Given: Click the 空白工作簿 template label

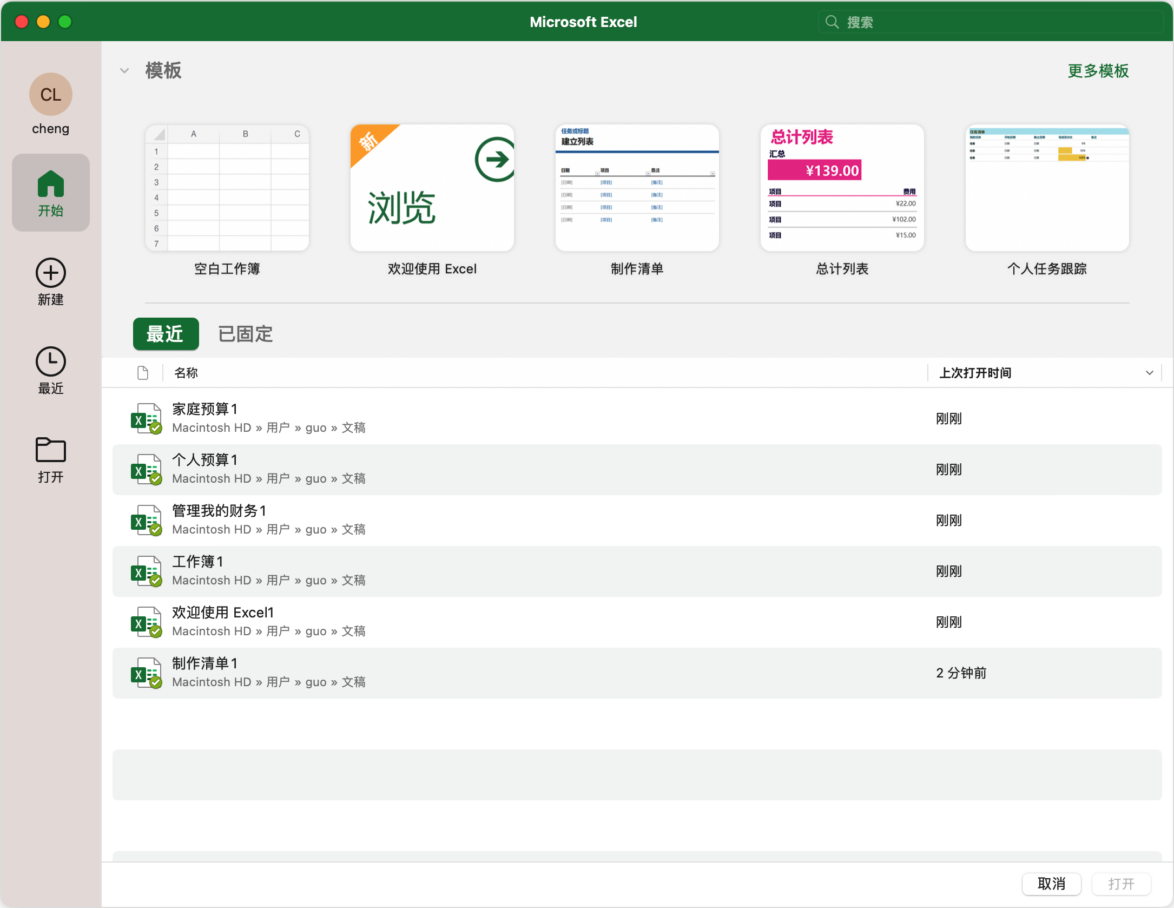Looking at the screenshot, I should point(227,269).
